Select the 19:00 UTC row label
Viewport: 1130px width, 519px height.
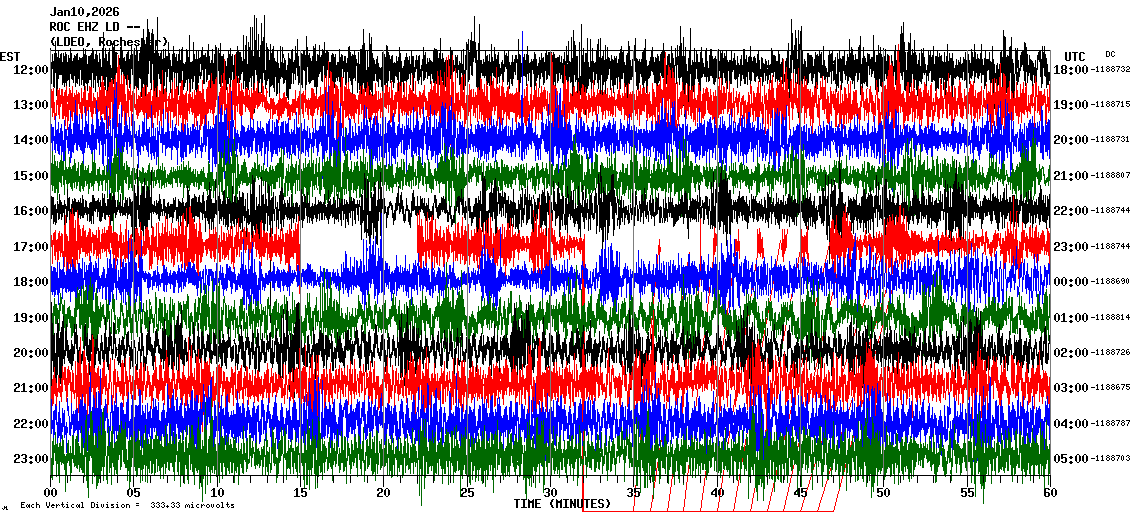(1070, 105)
